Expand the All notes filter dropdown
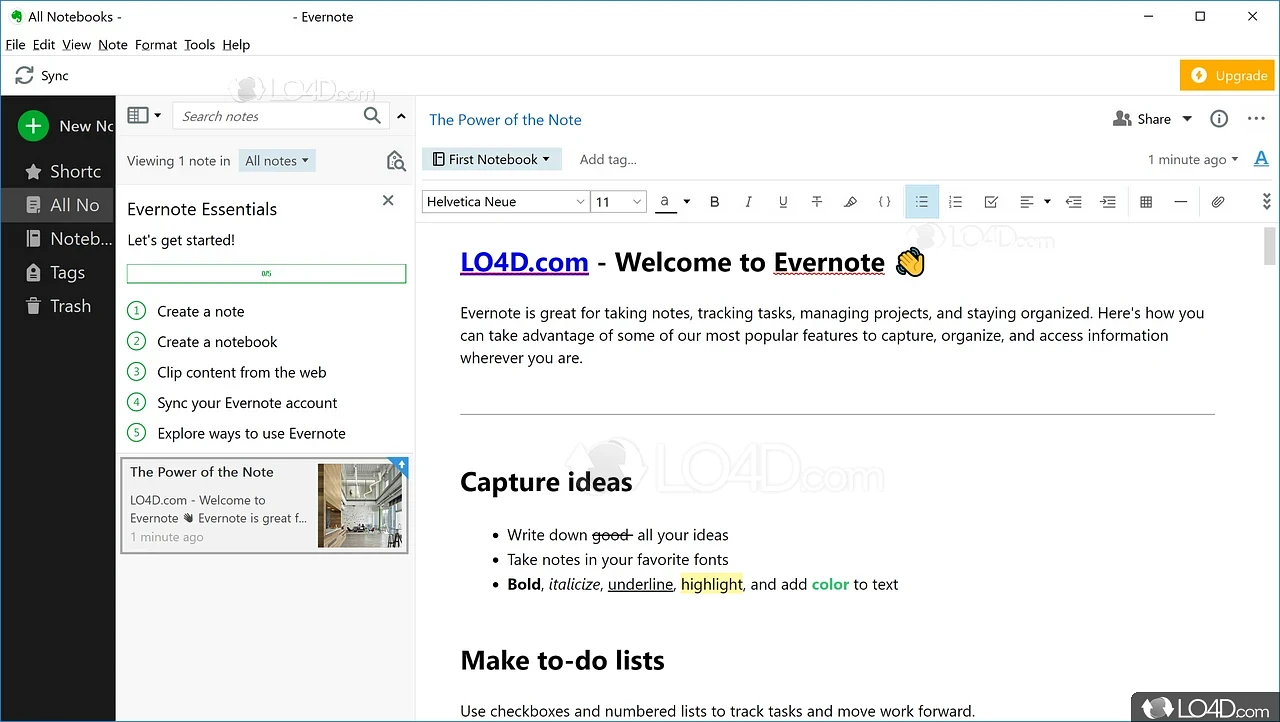Image resolution: width=1280 pixels, height=722 pixels. (277, 160)
